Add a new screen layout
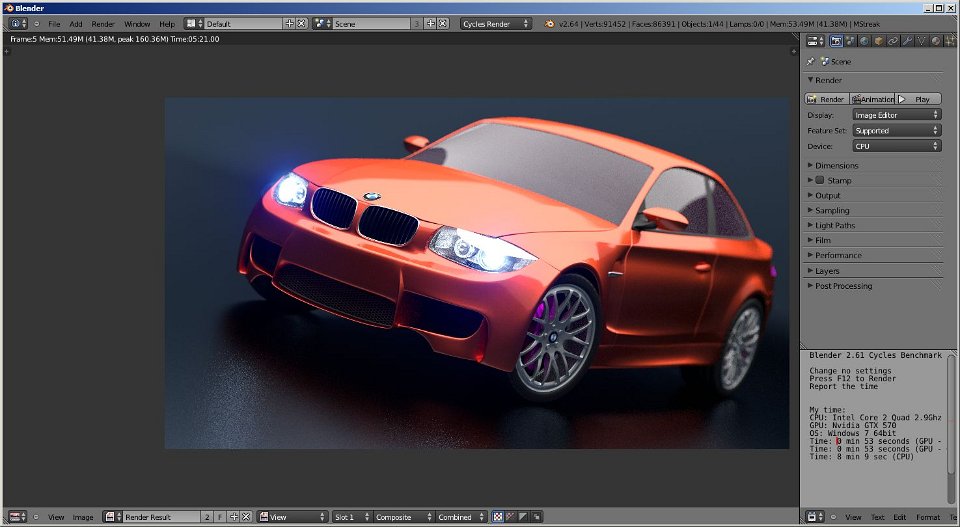 290,23
